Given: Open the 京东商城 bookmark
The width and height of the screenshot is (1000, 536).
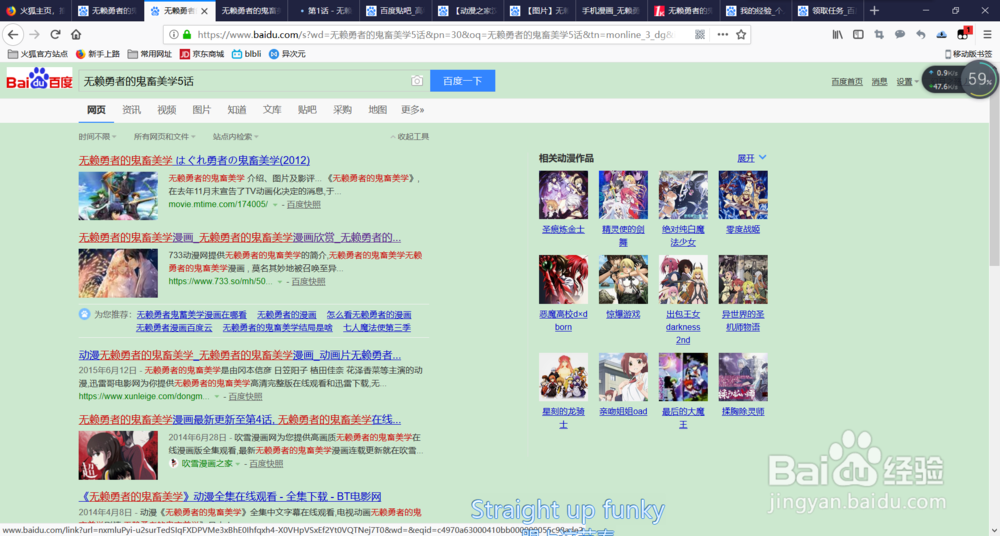Looking at the screenshot, I should pos(202,54).
